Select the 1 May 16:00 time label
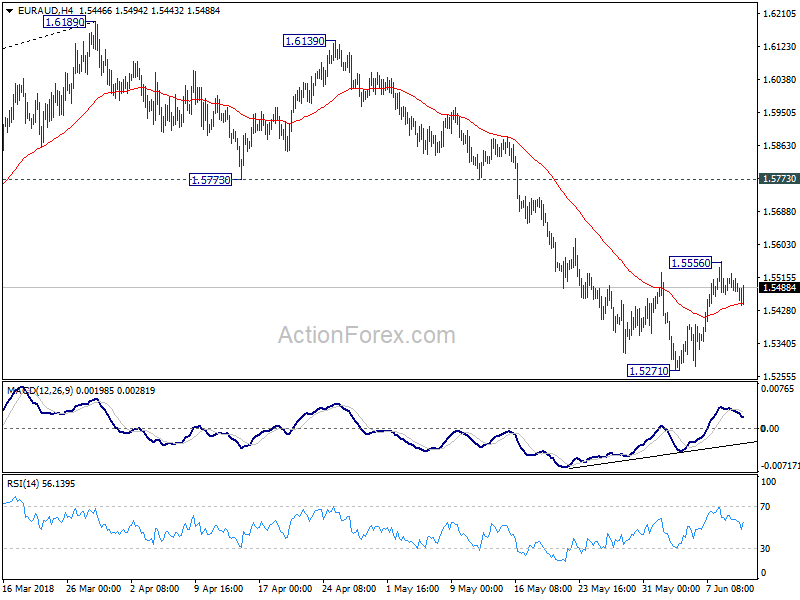Screen dimensions: 800x600 [x=413, y=588]
